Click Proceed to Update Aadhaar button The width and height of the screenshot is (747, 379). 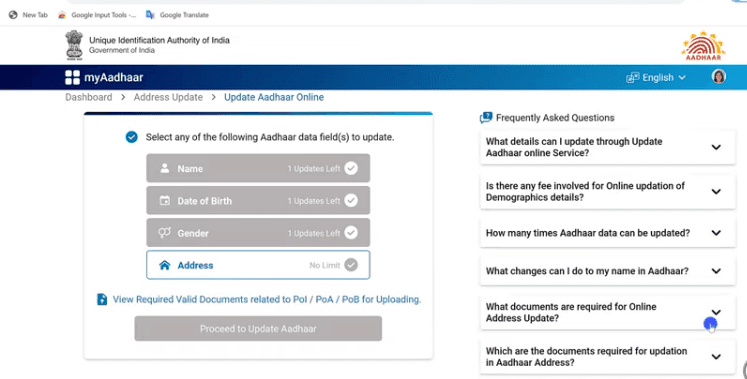tap(258, 329)
